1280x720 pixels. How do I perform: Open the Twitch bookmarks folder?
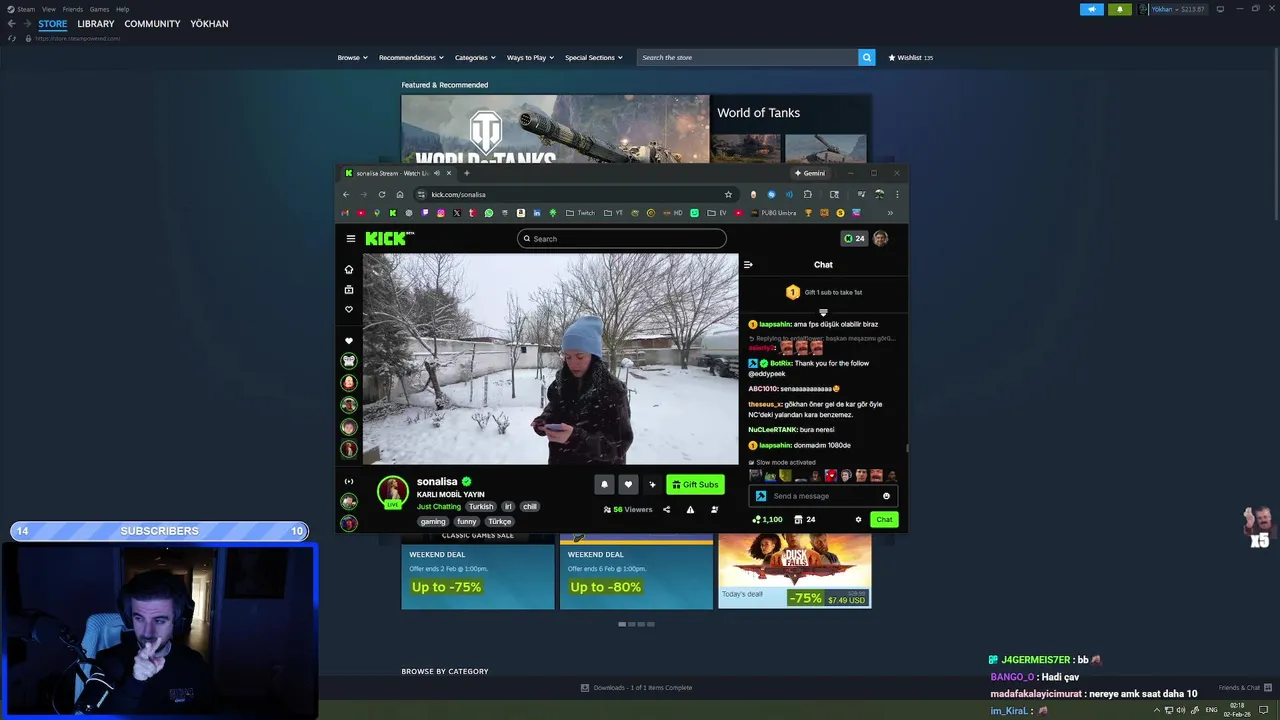pyautogui.click(x=580, y=213)
